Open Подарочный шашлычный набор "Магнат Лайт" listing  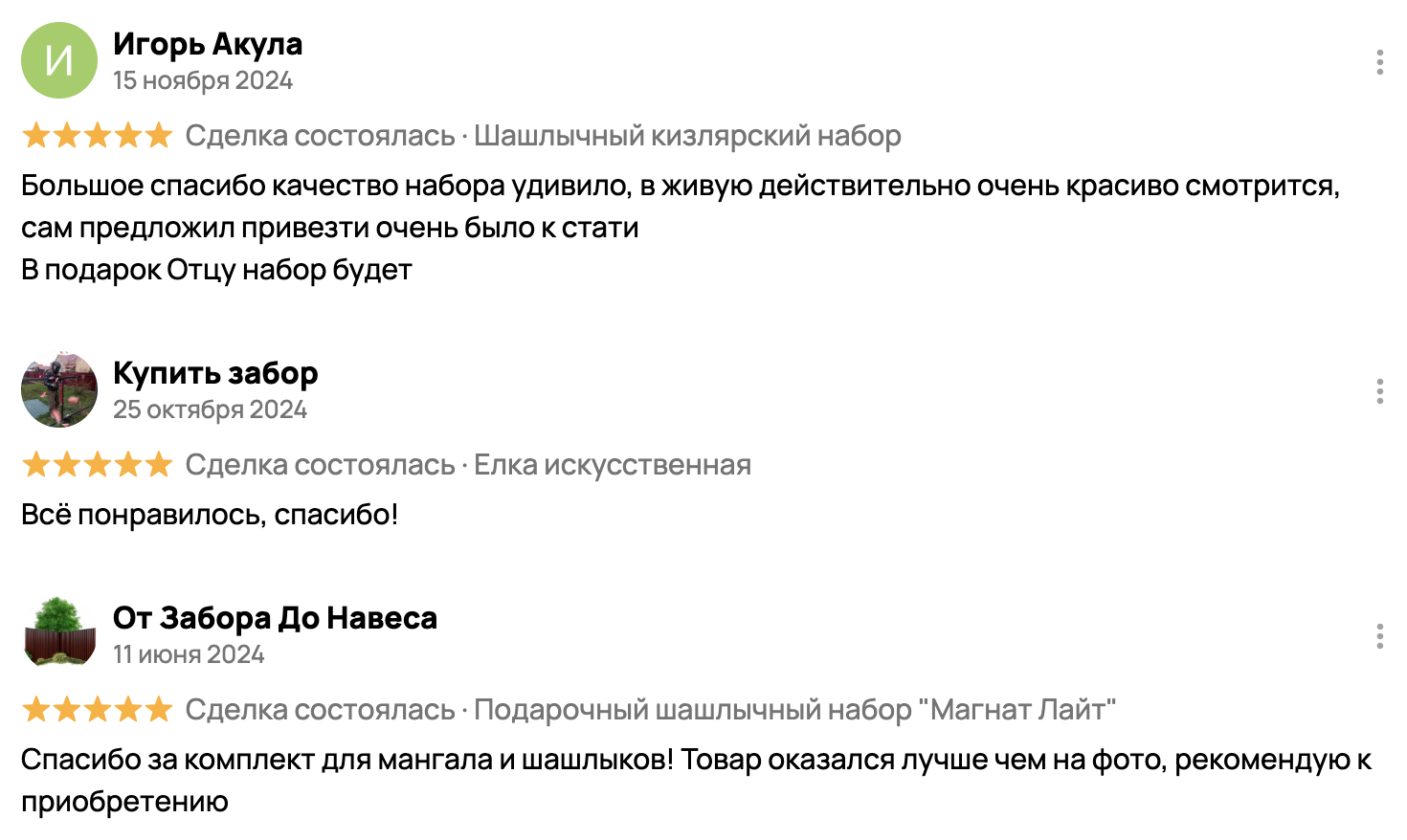795,710
